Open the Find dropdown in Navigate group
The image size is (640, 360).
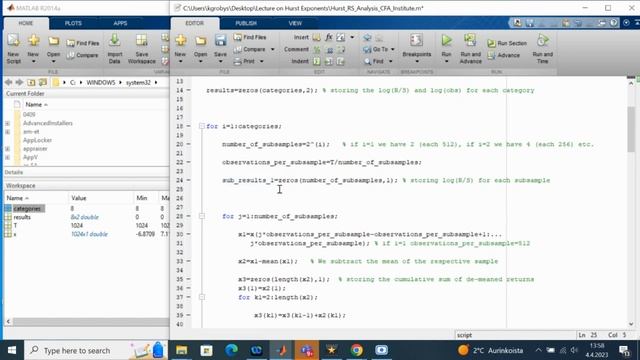pyautogui.click(x=391, y=62)
